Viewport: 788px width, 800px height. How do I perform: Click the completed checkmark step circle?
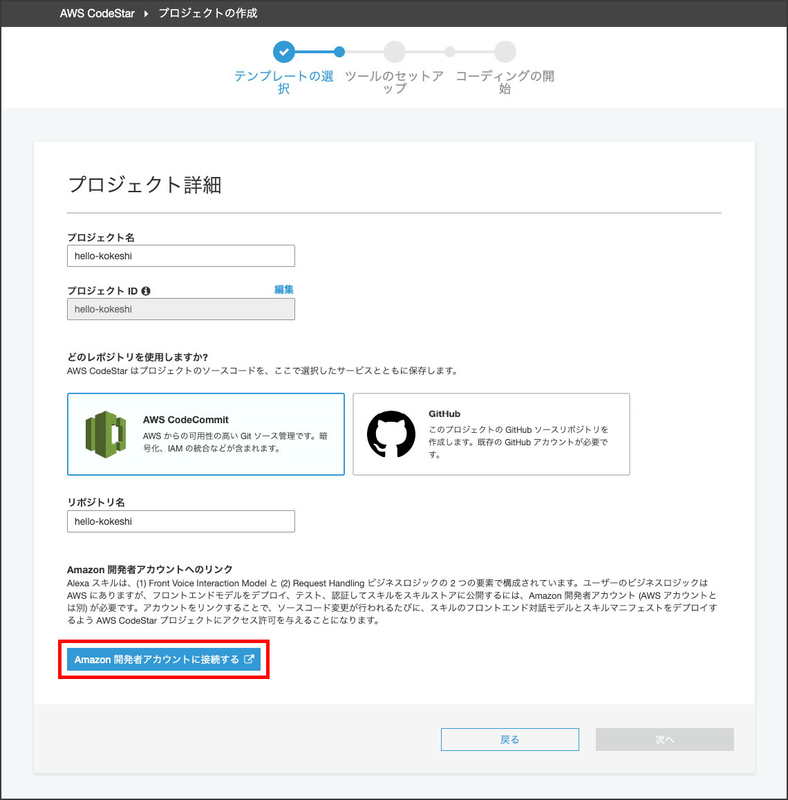[x=284, y=52]
